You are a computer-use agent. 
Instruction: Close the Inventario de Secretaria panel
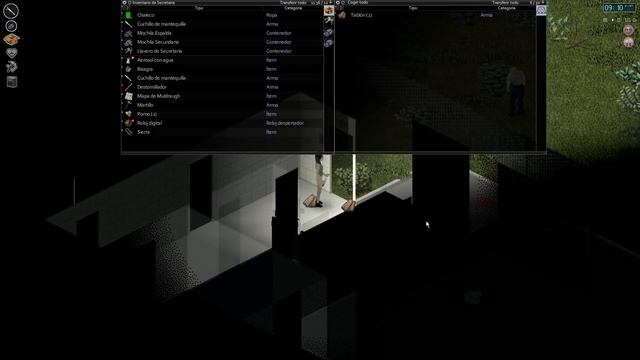(x=124, y=2)
